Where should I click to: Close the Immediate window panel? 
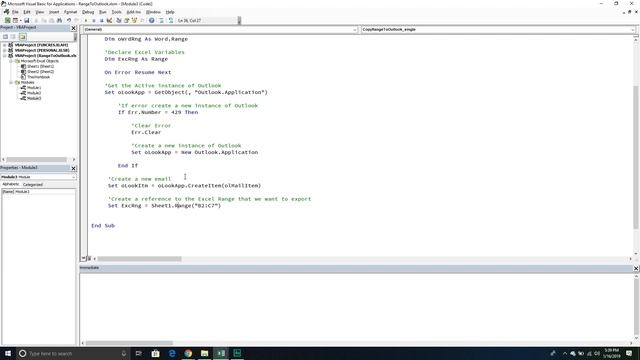(636, 268)
